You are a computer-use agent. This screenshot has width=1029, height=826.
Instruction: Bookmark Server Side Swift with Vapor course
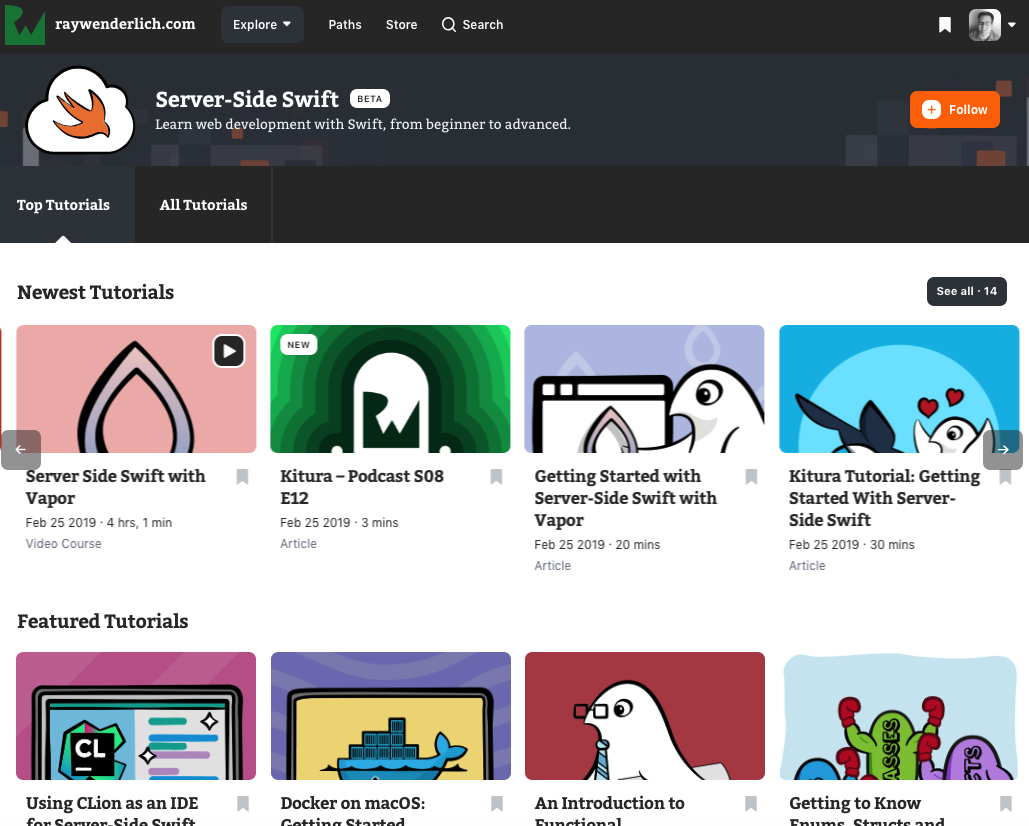coord(242,477)
